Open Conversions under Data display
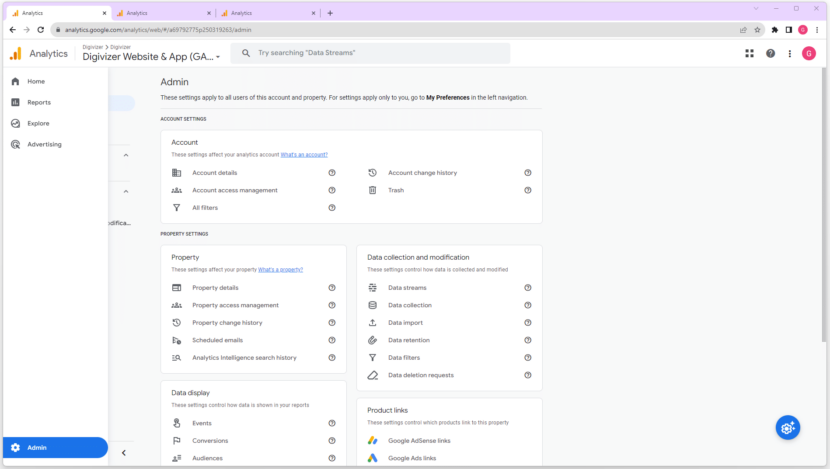The height and width of the screenshot is (469, 830). [x=210, y=440]
